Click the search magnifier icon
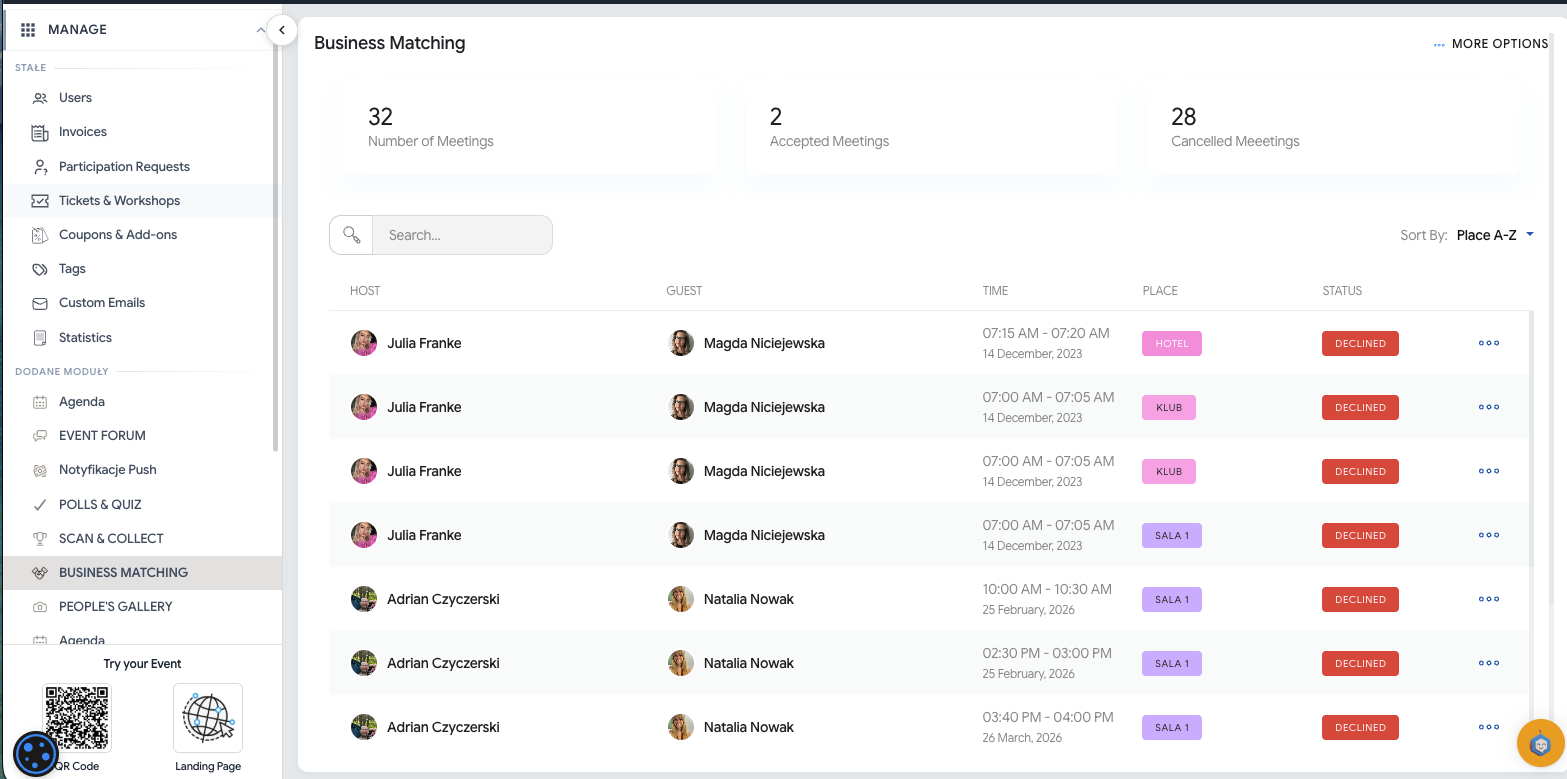Viewport: 1567px width, 779px height. (x=351, y=235)
